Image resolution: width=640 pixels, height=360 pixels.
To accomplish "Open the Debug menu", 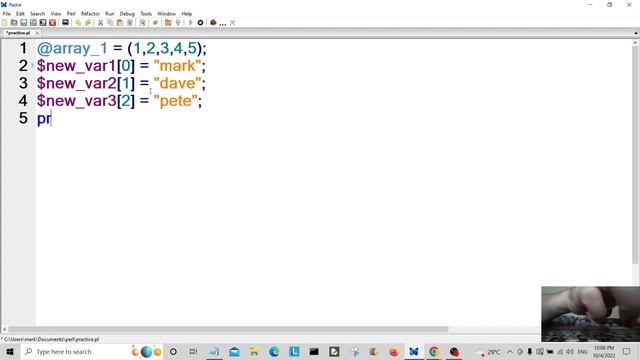I will pos(127,13).
